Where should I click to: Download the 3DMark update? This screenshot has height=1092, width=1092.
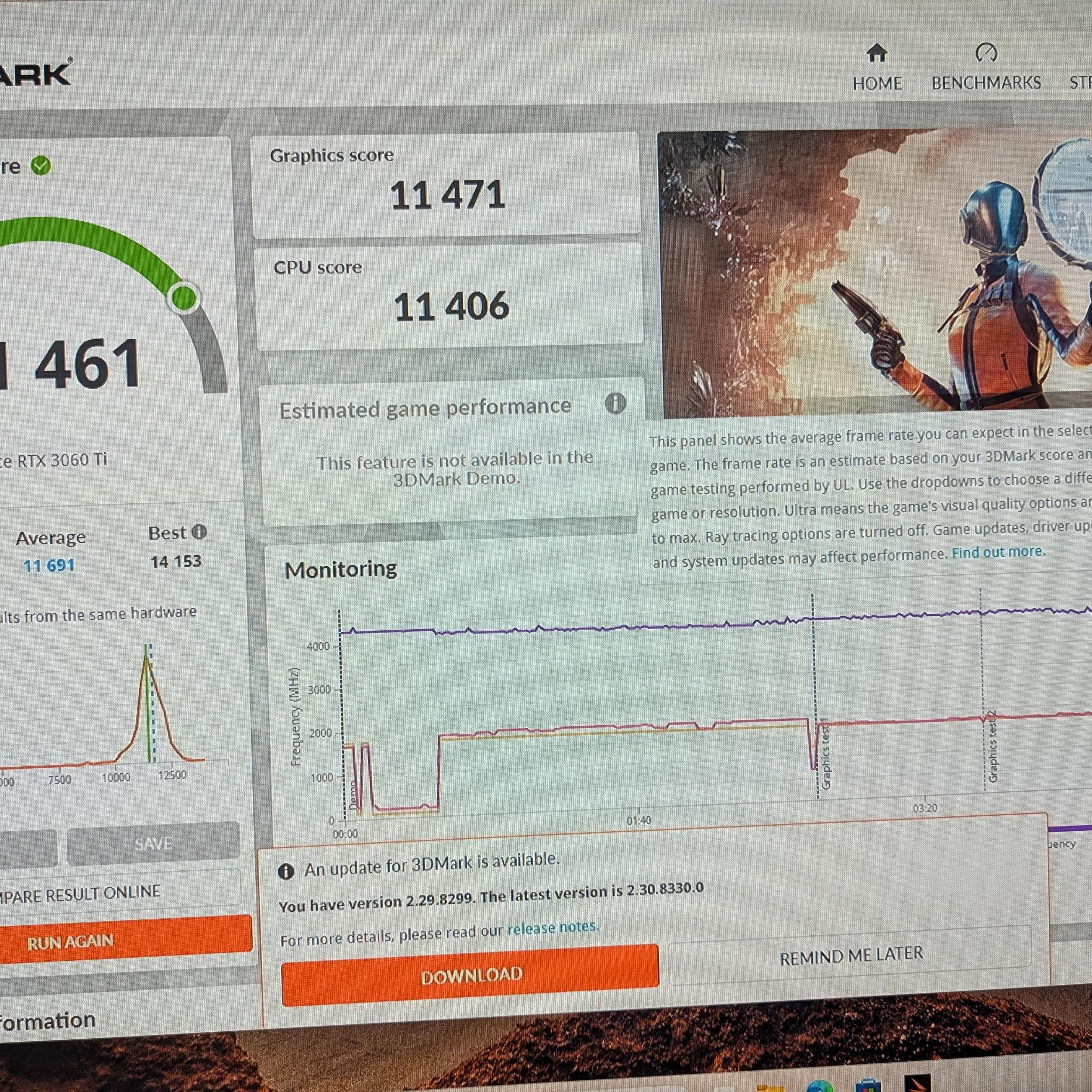pyautogui.click(x=470, y=975)
